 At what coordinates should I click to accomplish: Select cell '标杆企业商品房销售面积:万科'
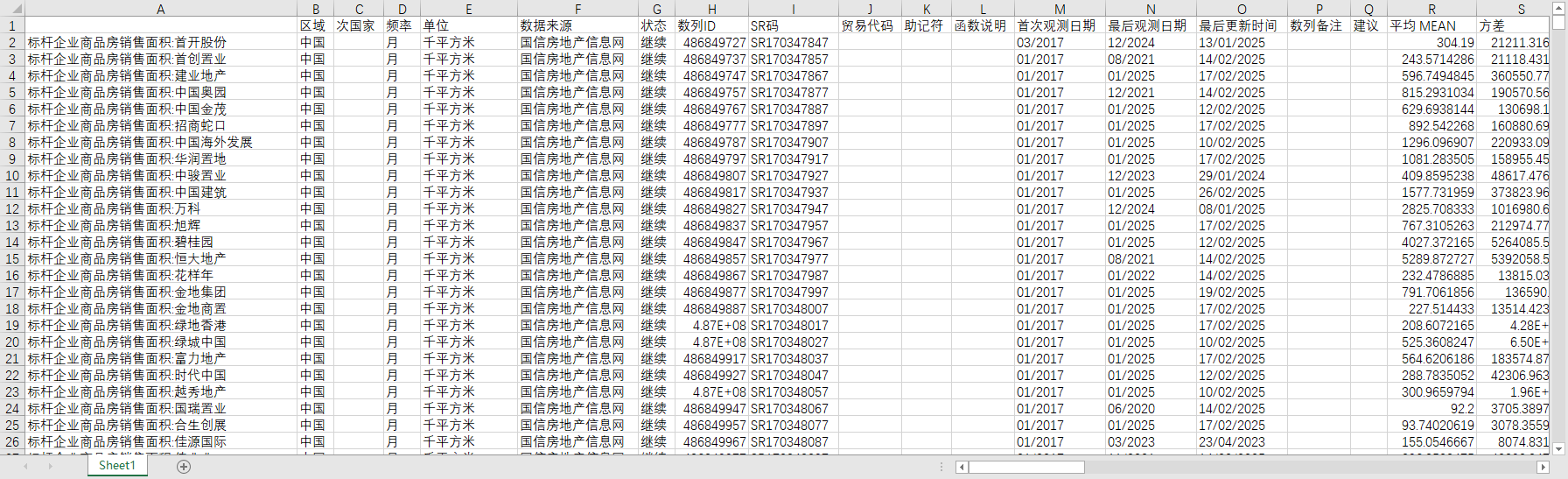tap(161, 208)
